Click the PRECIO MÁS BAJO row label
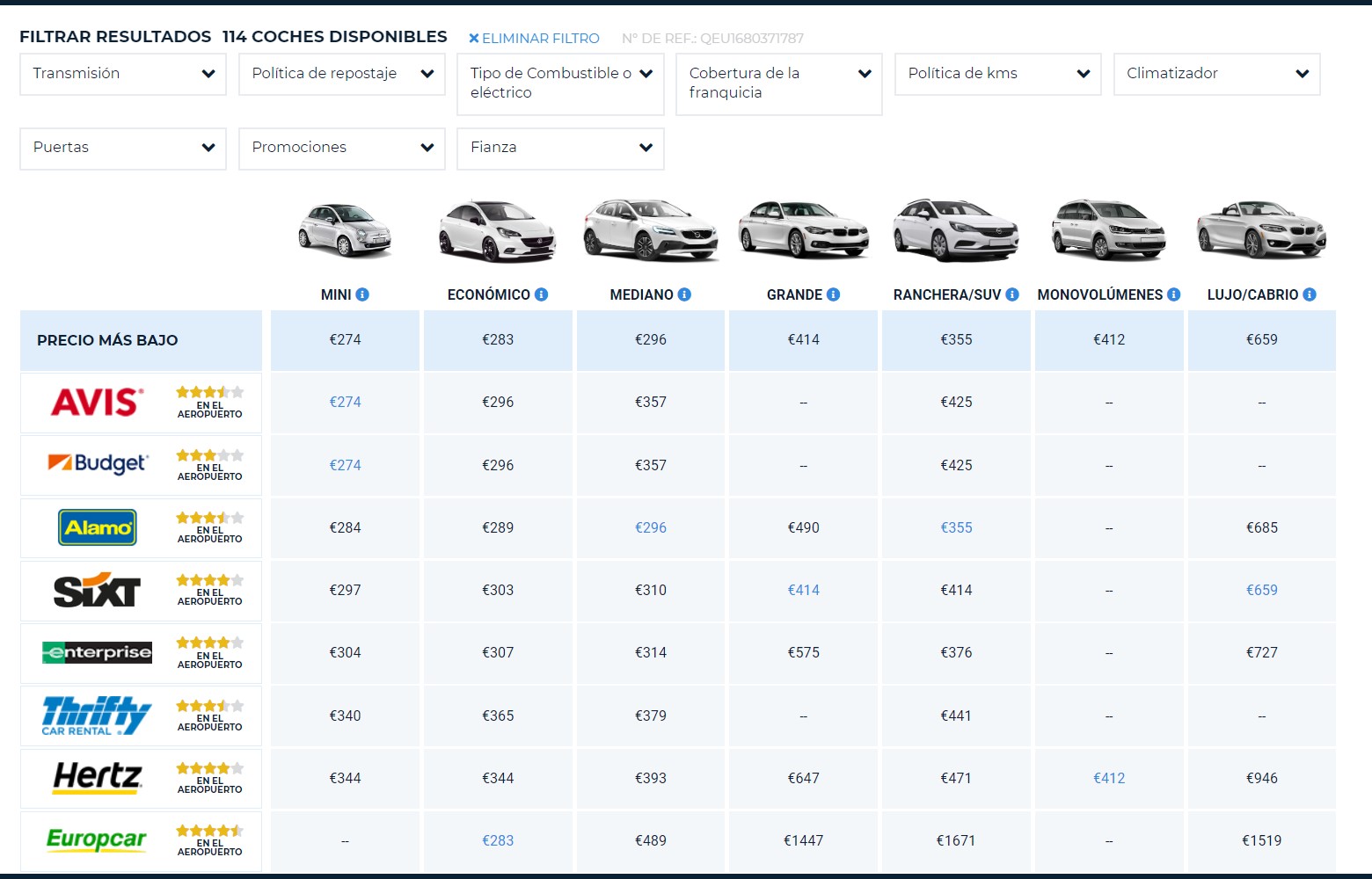This screenshot has height=879, width=1372. tap(107, 340)
